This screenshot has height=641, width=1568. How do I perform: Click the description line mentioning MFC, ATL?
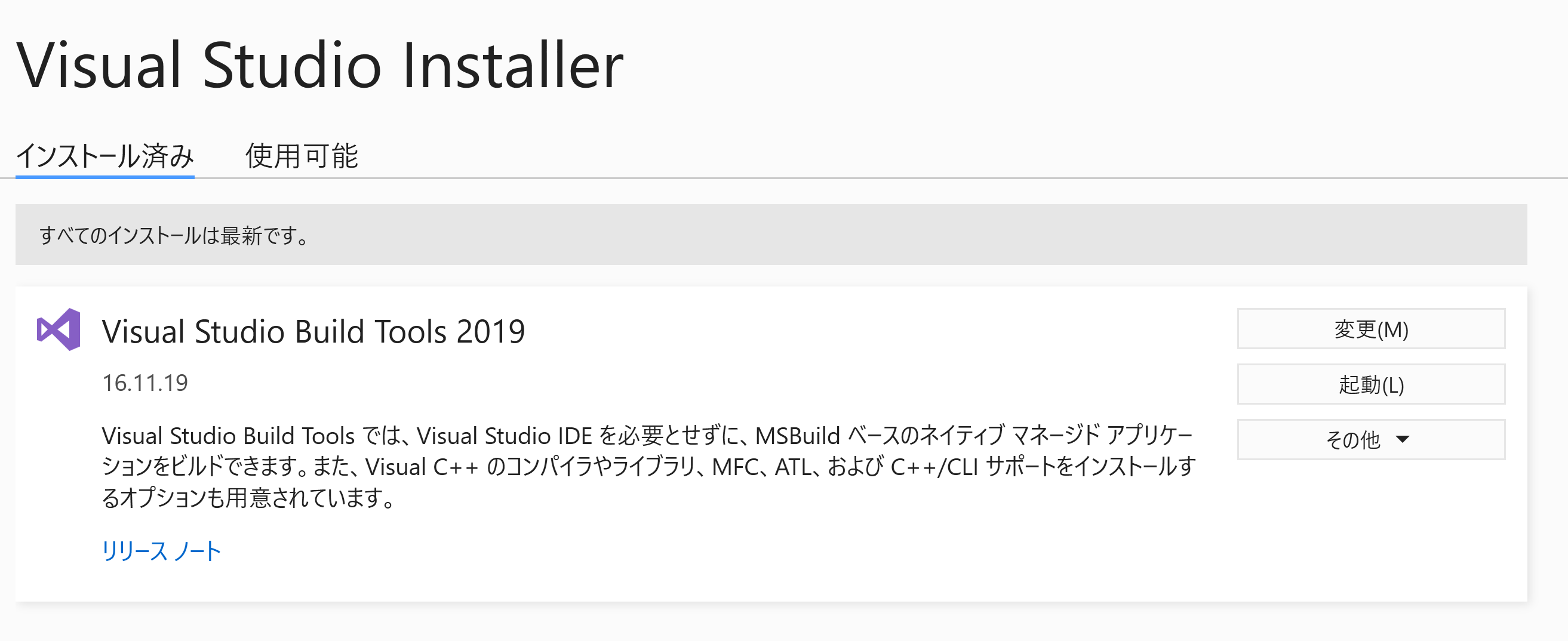coord(648,467)
